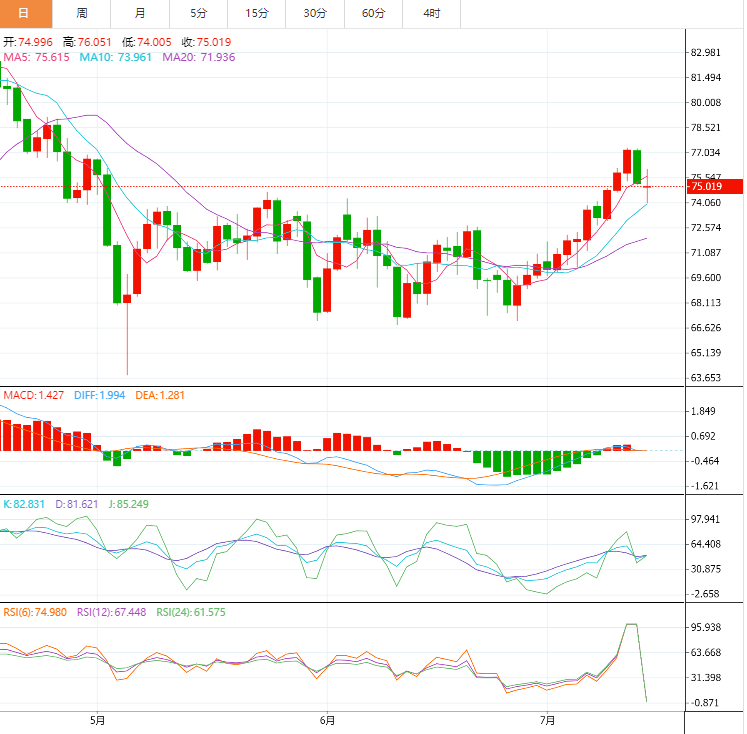Switch to the 4时 timeframe tab
Image resolution: width=747 pixels, height=734 pixels.
pos(431,13)
